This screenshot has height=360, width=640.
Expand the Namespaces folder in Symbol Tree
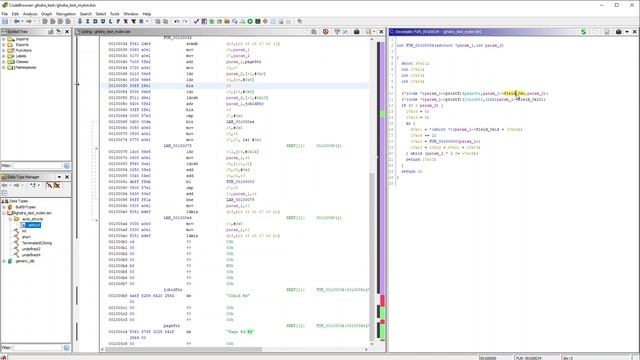[x=4, y=67]
